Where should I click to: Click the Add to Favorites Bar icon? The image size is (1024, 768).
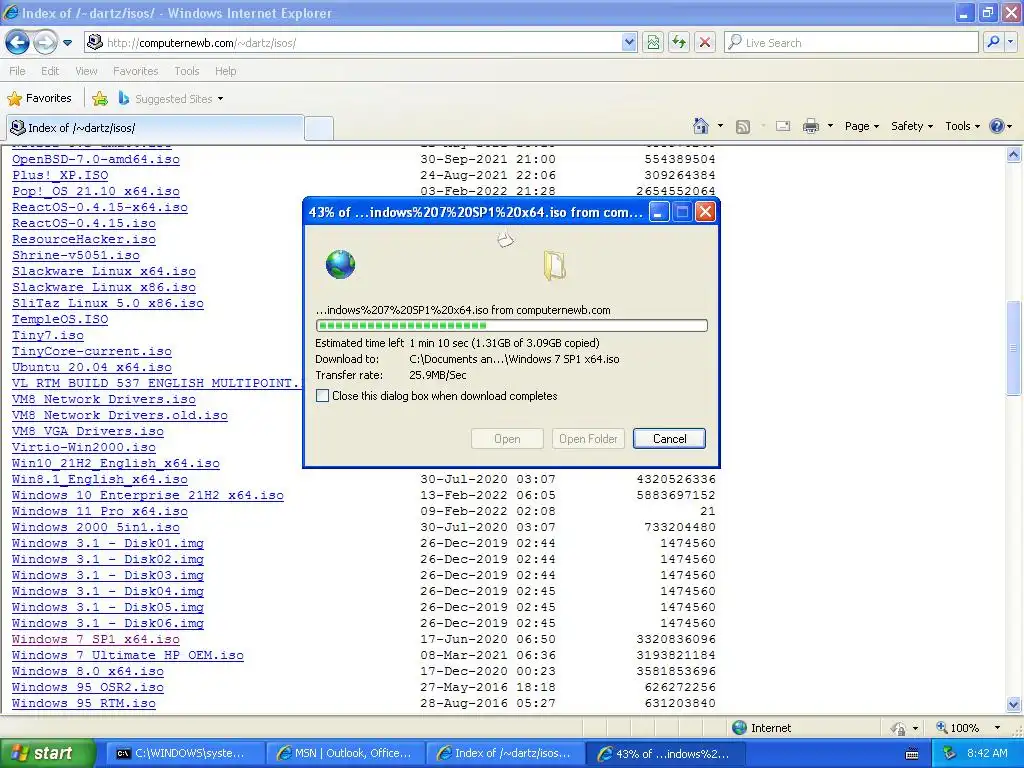tap(100, 99)
